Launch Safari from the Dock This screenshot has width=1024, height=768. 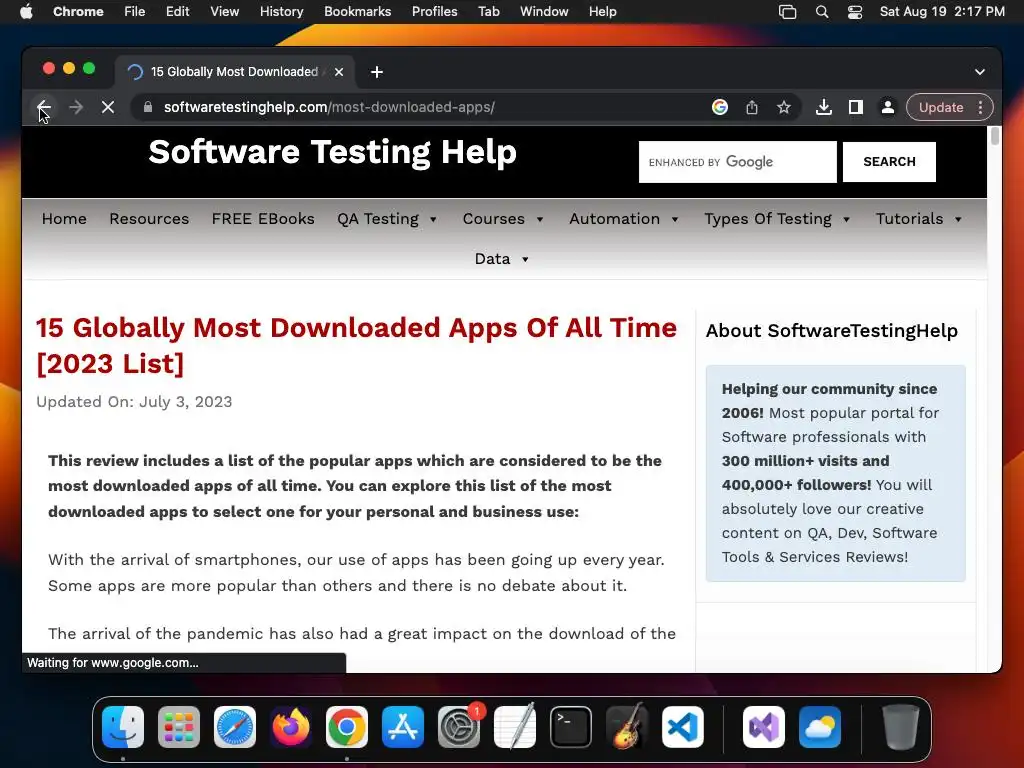pos(235,727)
